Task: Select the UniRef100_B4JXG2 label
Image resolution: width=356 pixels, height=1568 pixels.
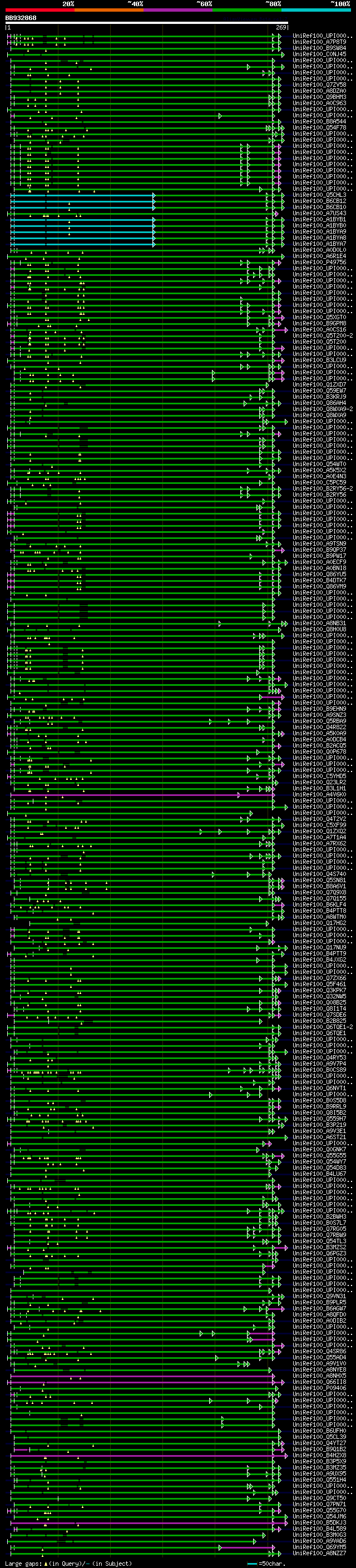Action: coord(319,959)
